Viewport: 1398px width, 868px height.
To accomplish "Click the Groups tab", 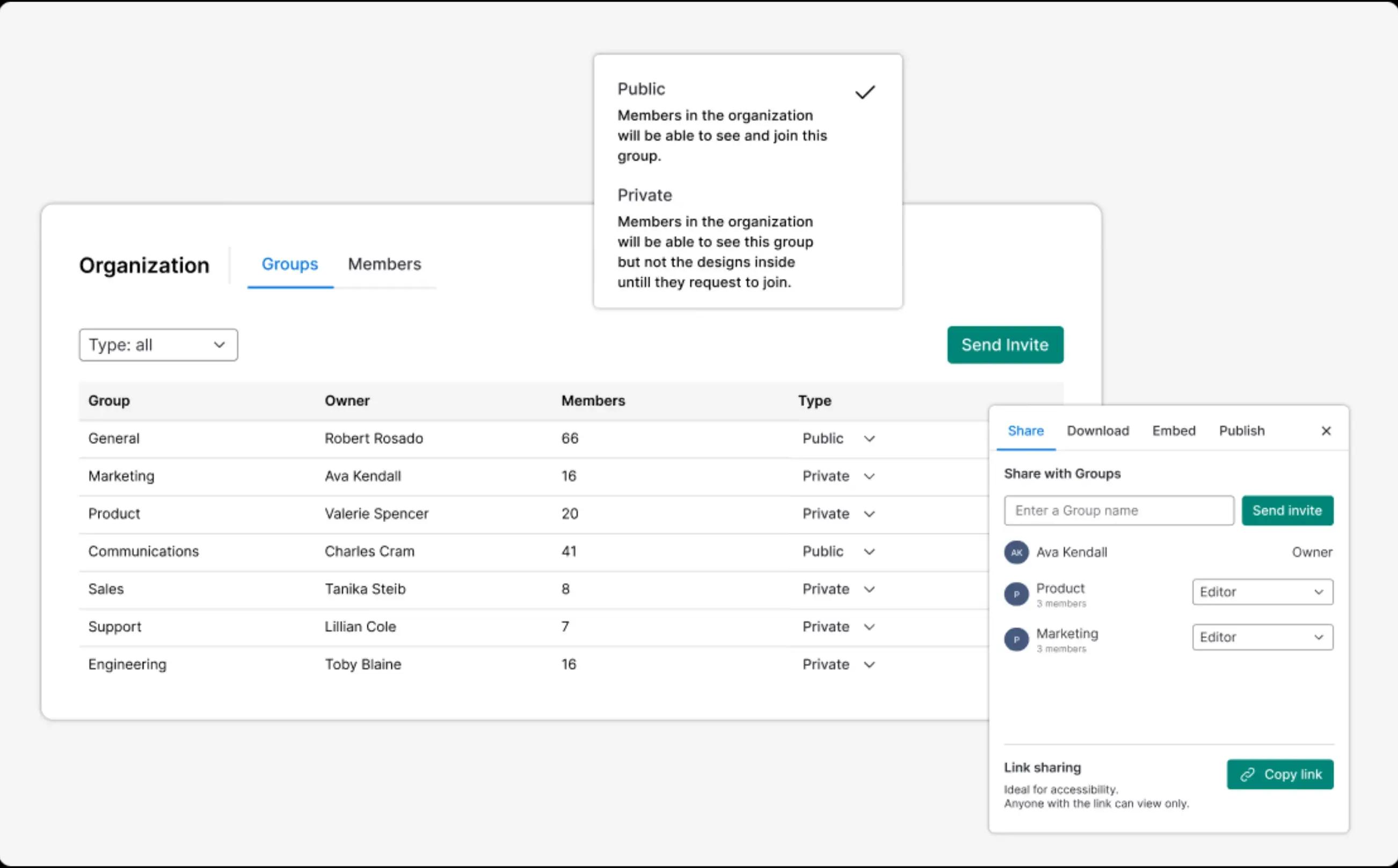I will (289, 264).
